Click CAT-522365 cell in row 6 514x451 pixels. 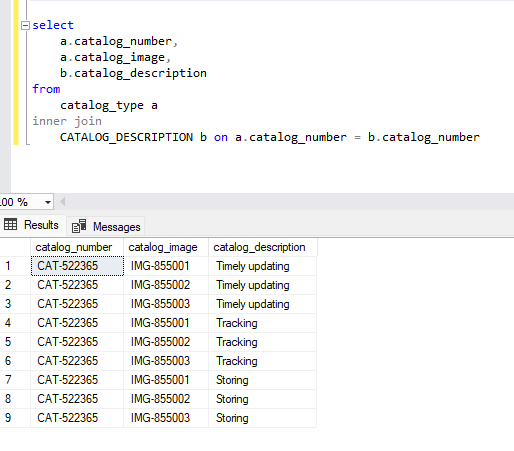[x=77, y=361]
